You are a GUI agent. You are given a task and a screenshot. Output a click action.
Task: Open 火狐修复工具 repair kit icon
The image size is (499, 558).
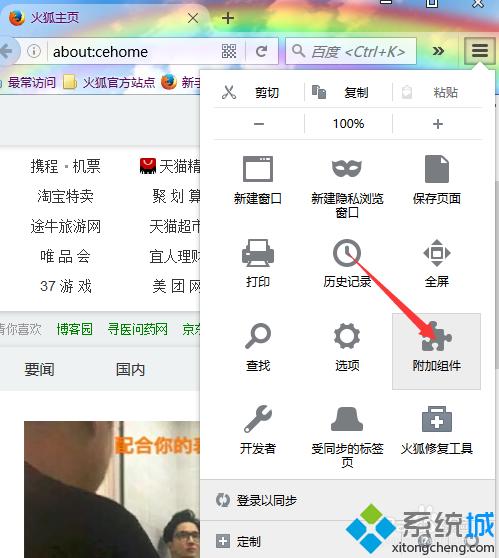click(437, 419)
